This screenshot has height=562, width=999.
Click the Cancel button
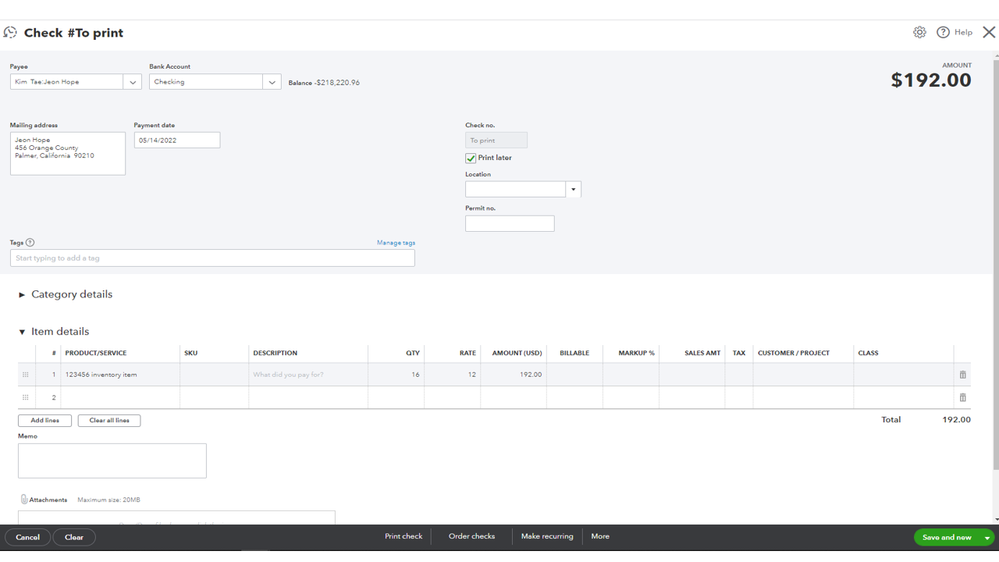27,537
